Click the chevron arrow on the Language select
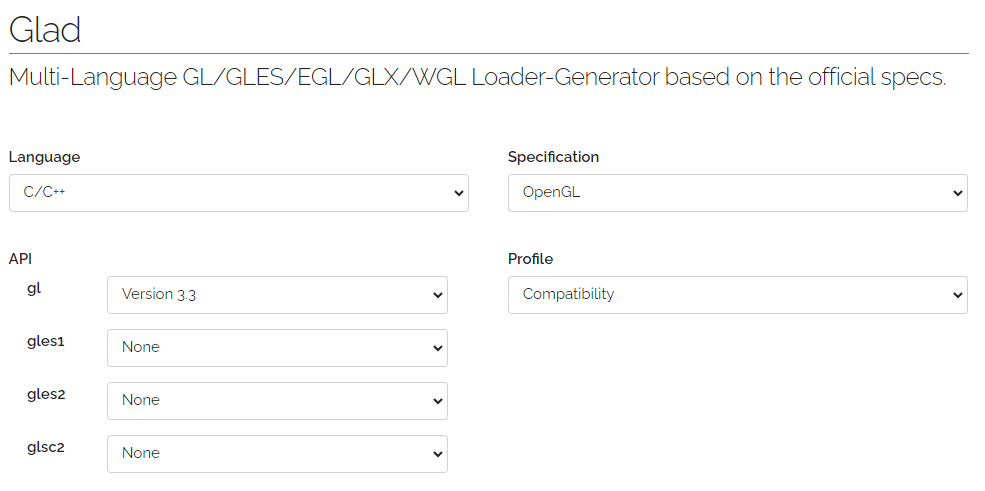This screenshot has width=985, height=491. [459, 193]
